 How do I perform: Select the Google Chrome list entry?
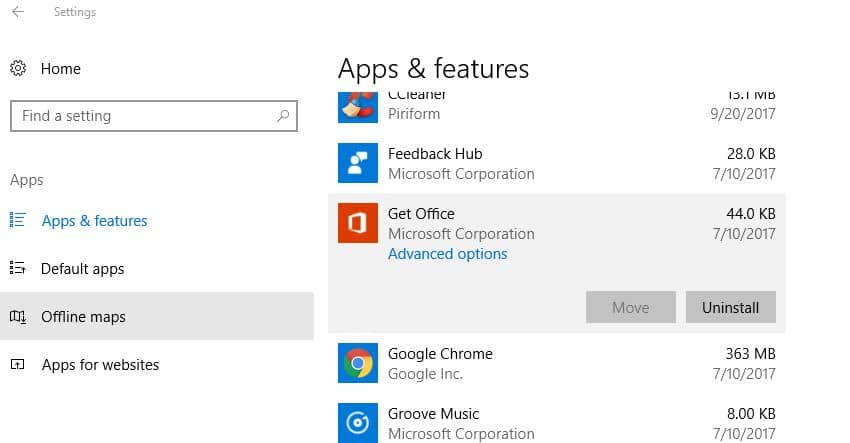[556, 363]
